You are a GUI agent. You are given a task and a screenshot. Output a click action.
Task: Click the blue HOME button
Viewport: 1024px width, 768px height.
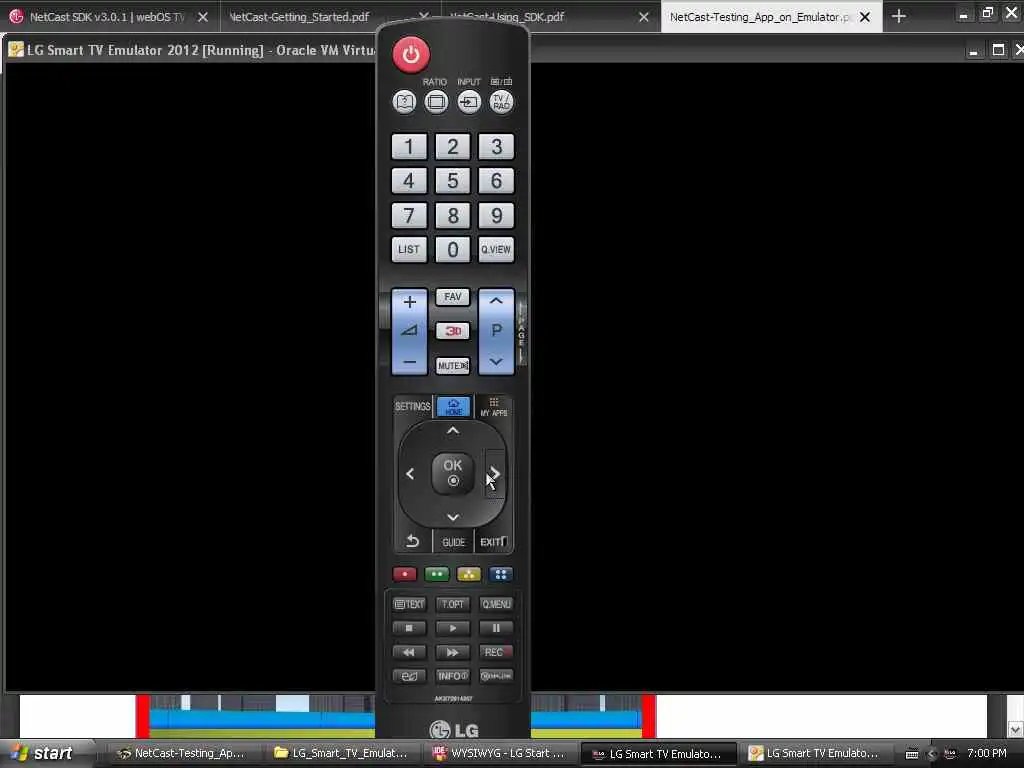453,406
